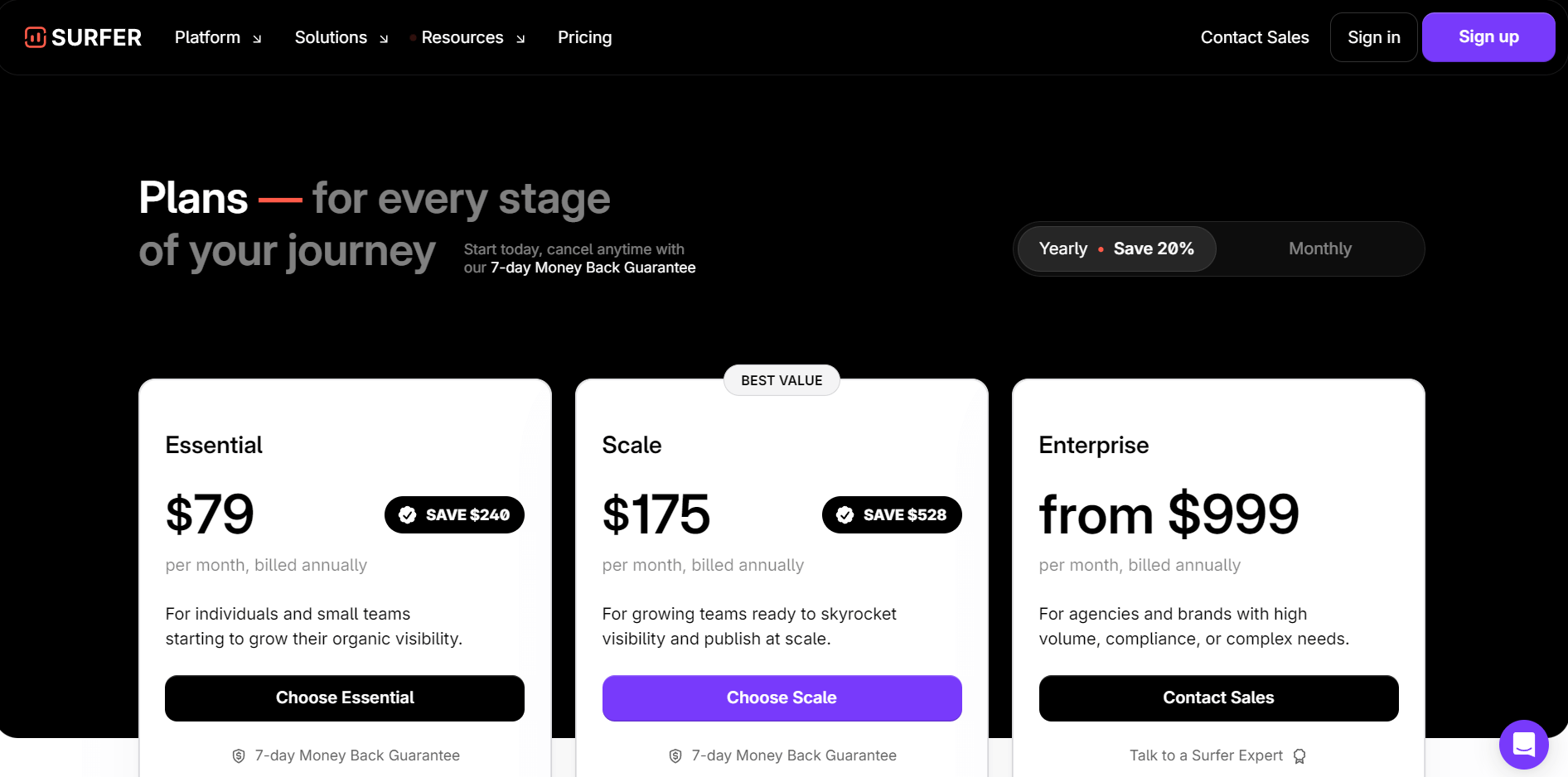Open the chat widget bubble
Screen dimensions: 1568x777
pos(1523,744)
